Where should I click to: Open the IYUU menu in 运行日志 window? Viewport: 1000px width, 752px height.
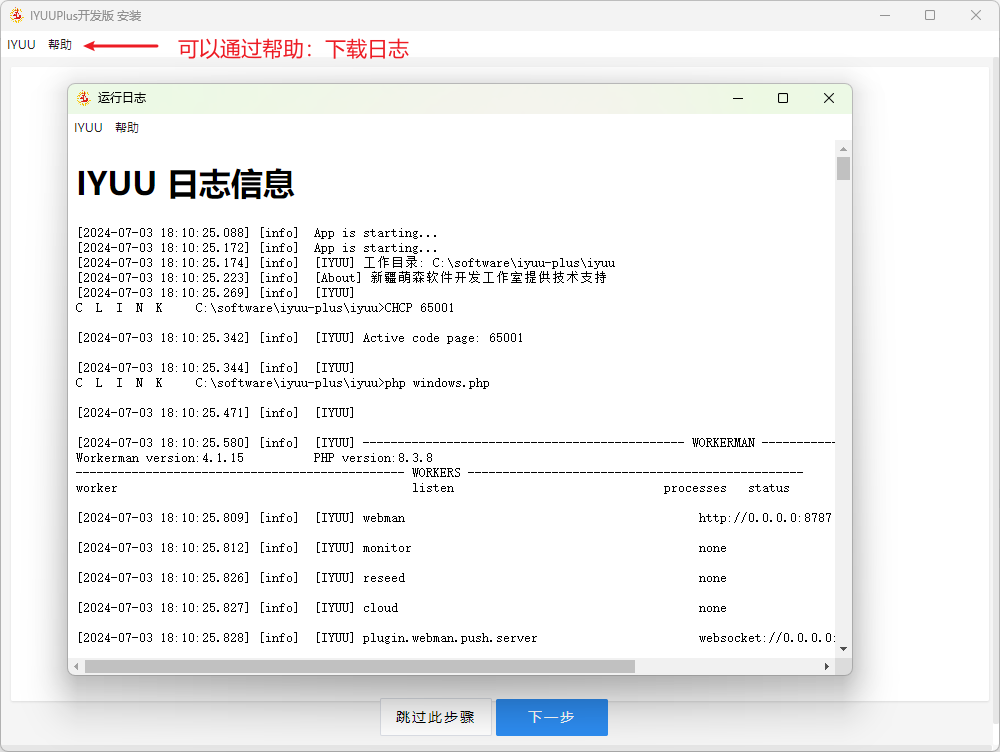[88, 128]
